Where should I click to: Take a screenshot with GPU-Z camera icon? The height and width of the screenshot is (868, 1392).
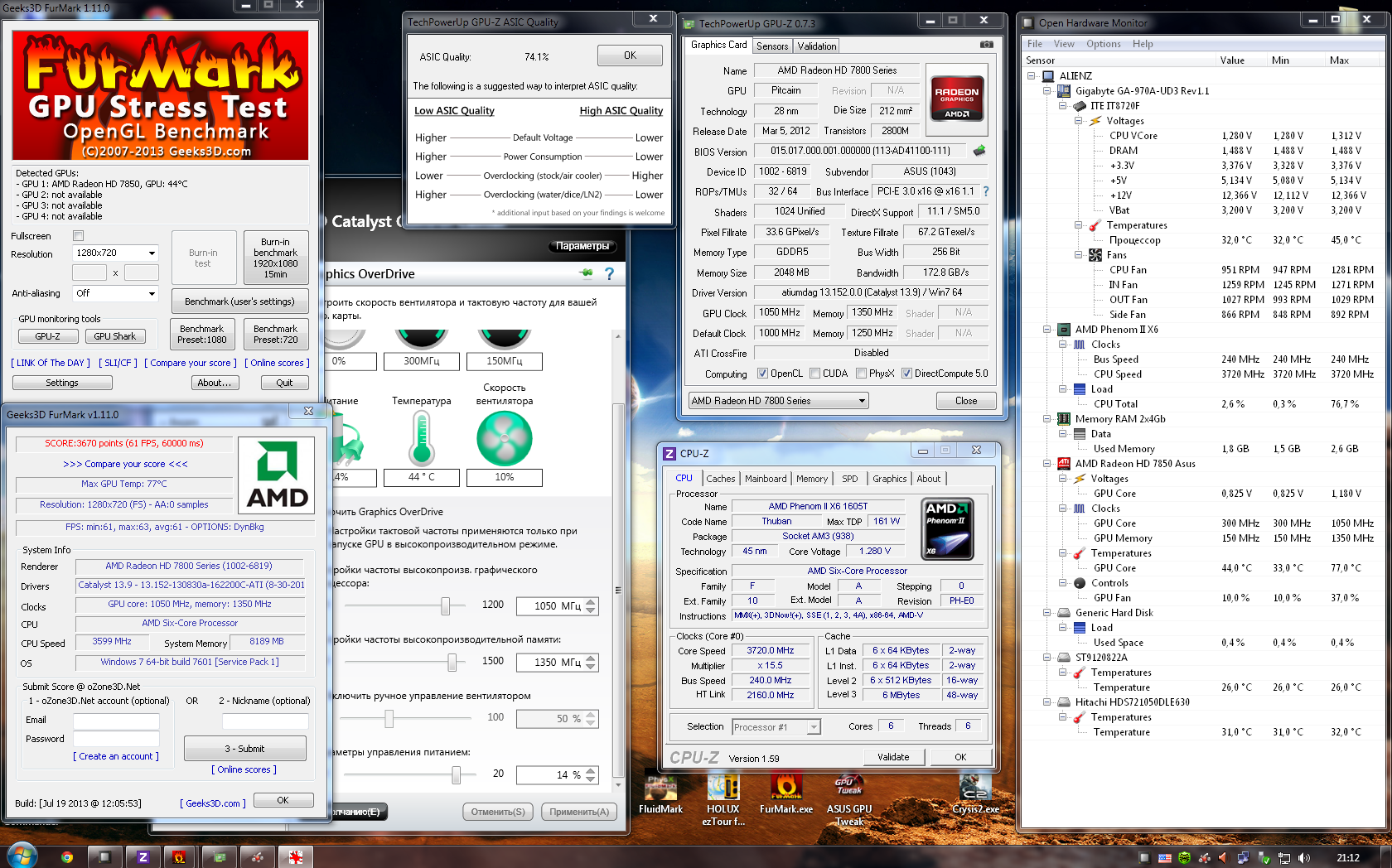[986, 45]
